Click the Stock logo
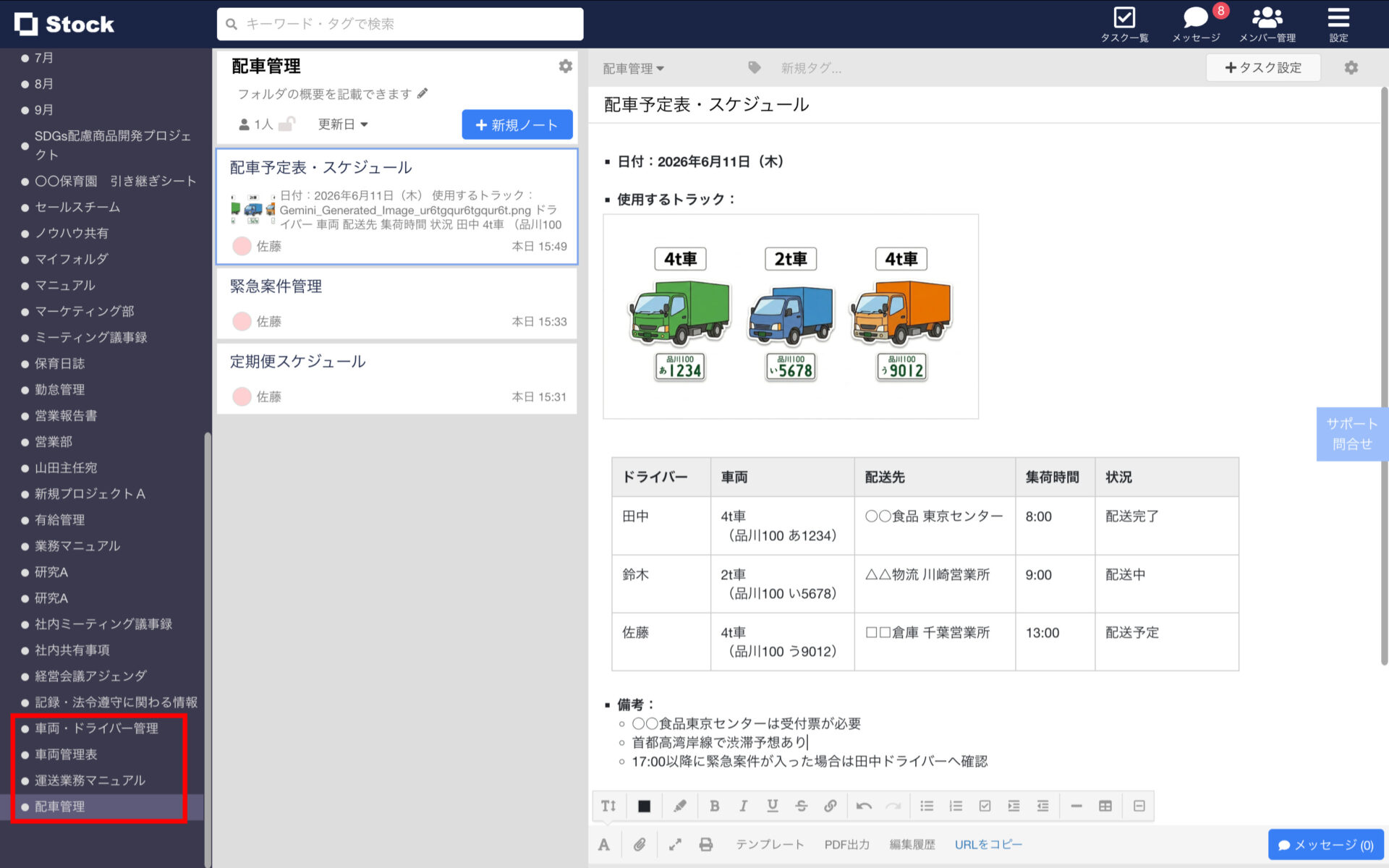 (x=64, y=24)
